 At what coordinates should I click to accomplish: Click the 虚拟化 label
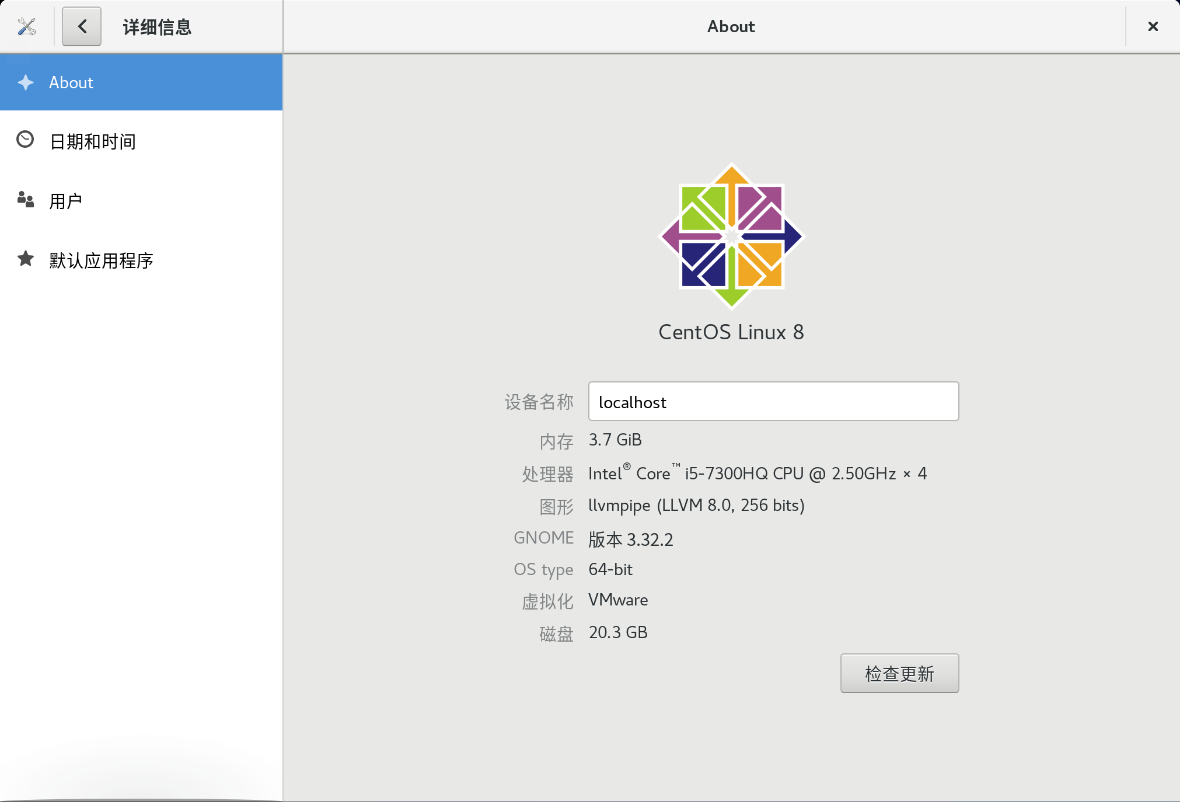click(547, 602)
